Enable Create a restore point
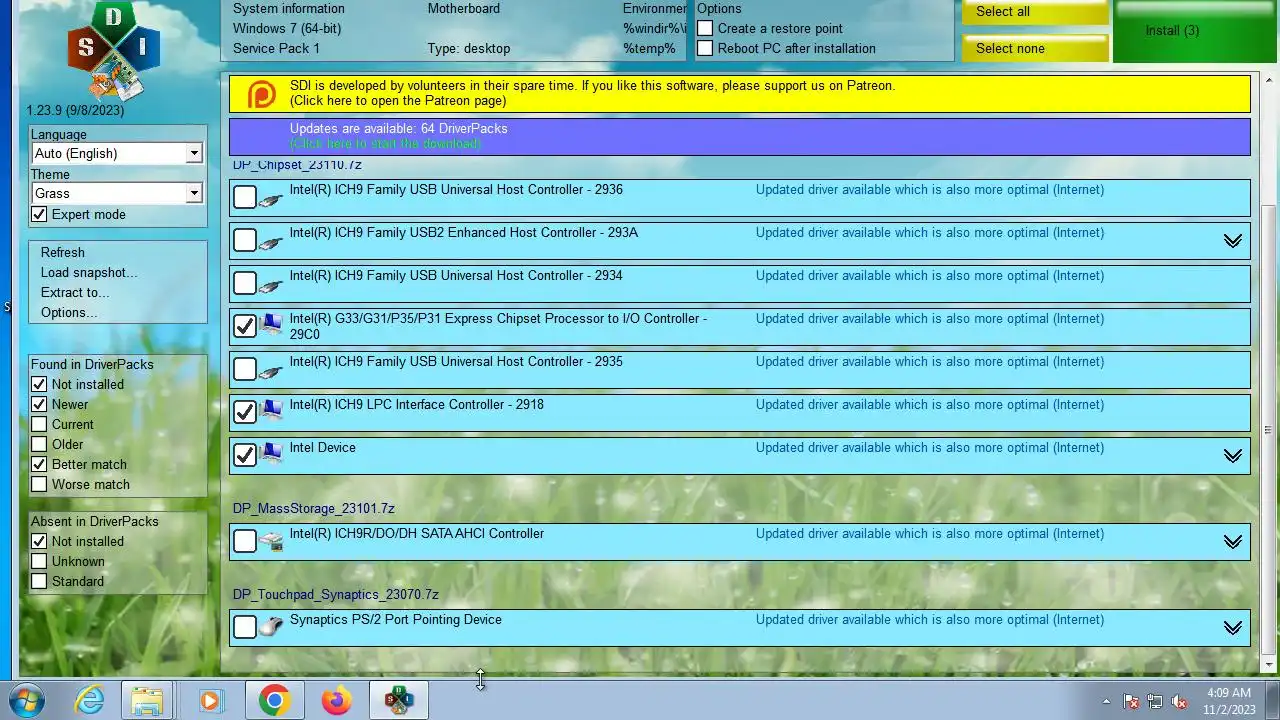Viewport: 1280px width, 720px height. [705, 28]
